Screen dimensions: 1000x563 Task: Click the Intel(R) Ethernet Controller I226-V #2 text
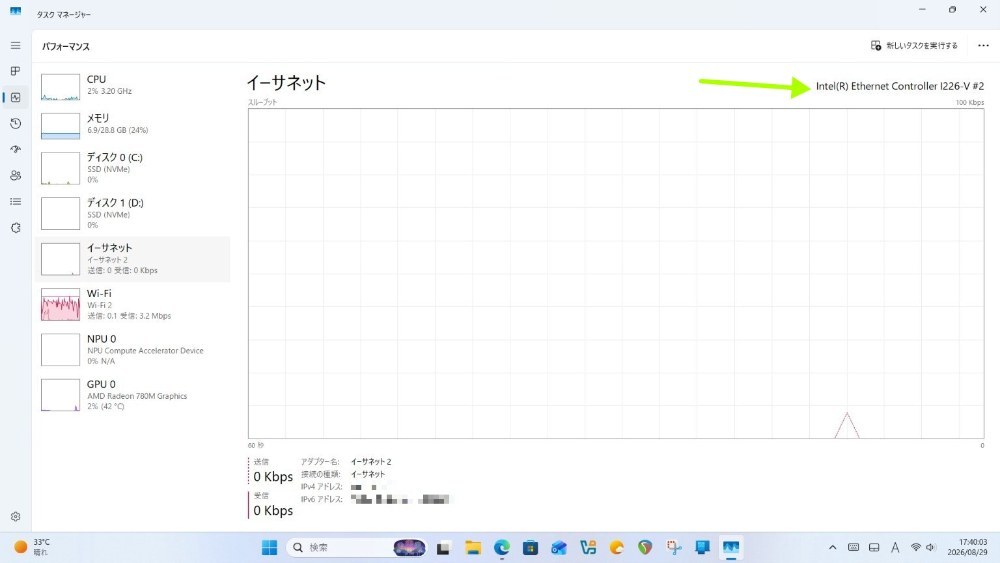[900, 86]
